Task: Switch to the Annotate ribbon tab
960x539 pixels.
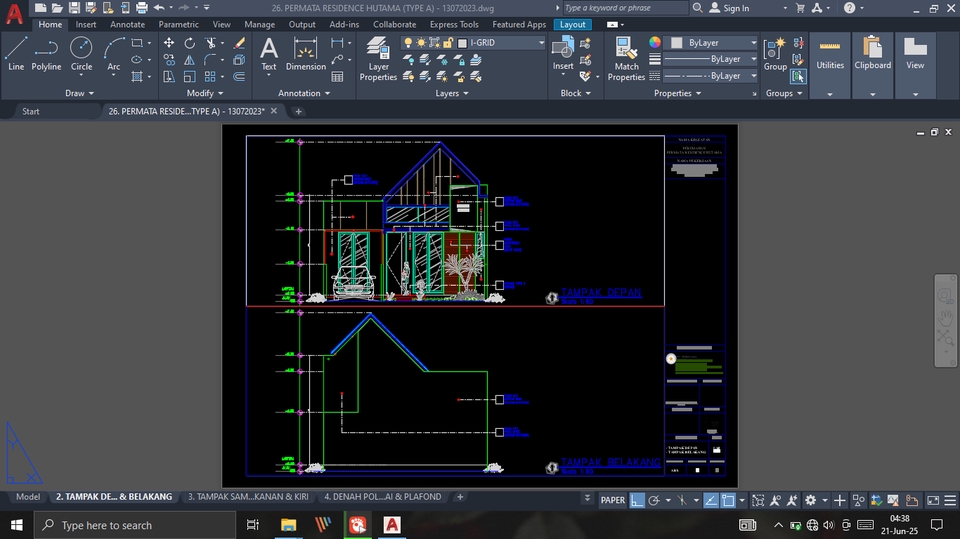Action: 127,24
